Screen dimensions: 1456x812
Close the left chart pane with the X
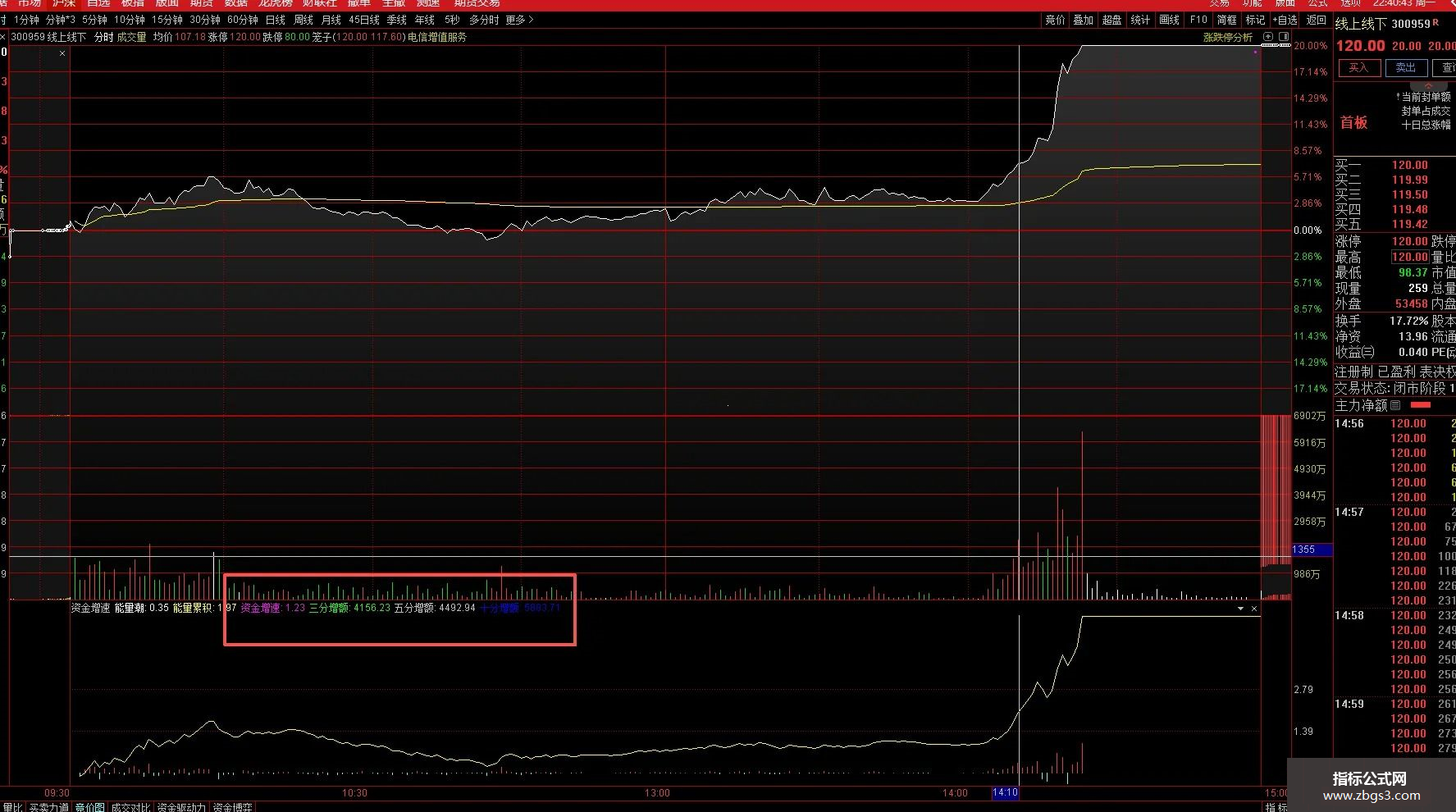click(62, 53)
